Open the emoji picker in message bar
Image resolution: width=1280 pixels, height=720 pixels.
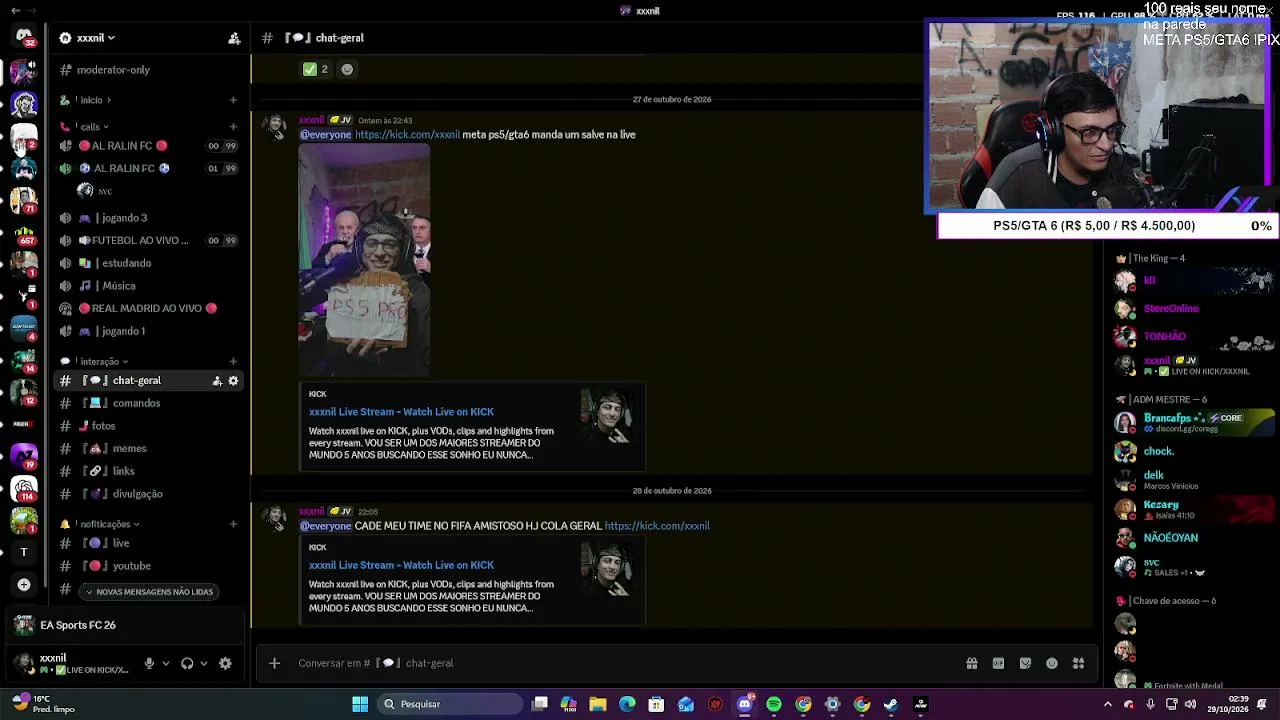1052,663
